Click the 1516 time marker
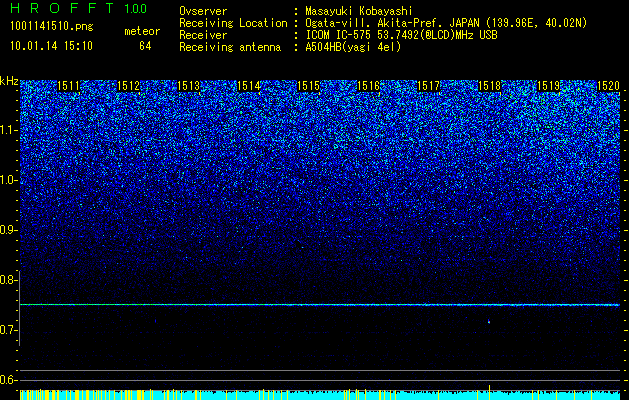629x400 pixels. (x=368, y=86)
